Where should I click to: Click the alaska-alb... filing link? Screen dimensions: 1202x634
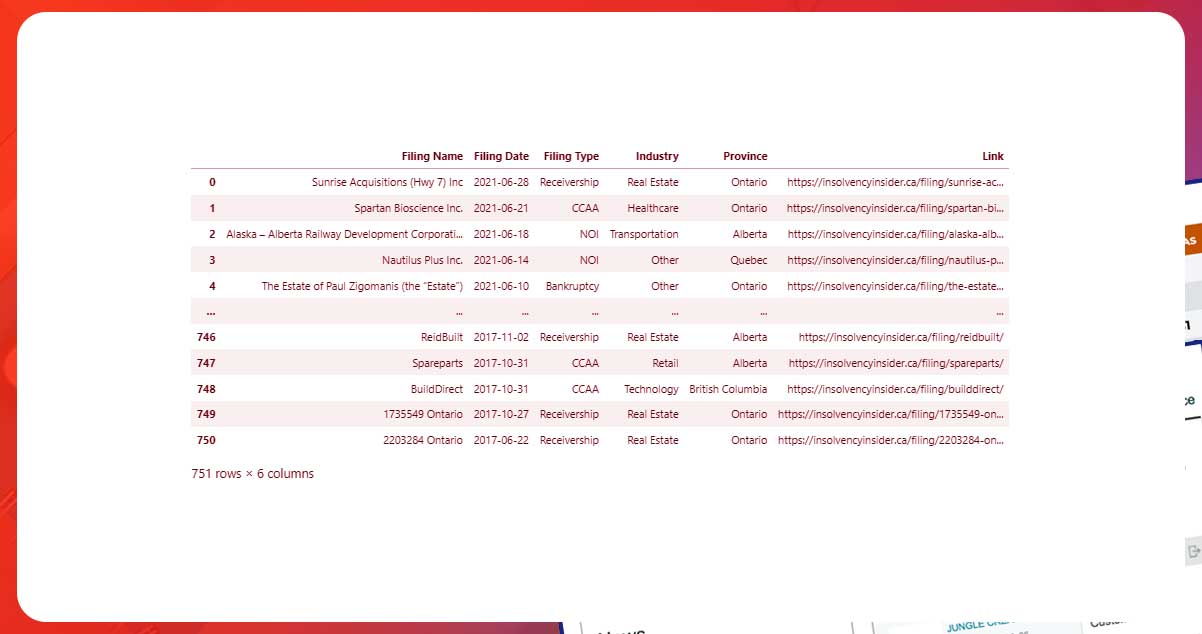pos(896,234)
